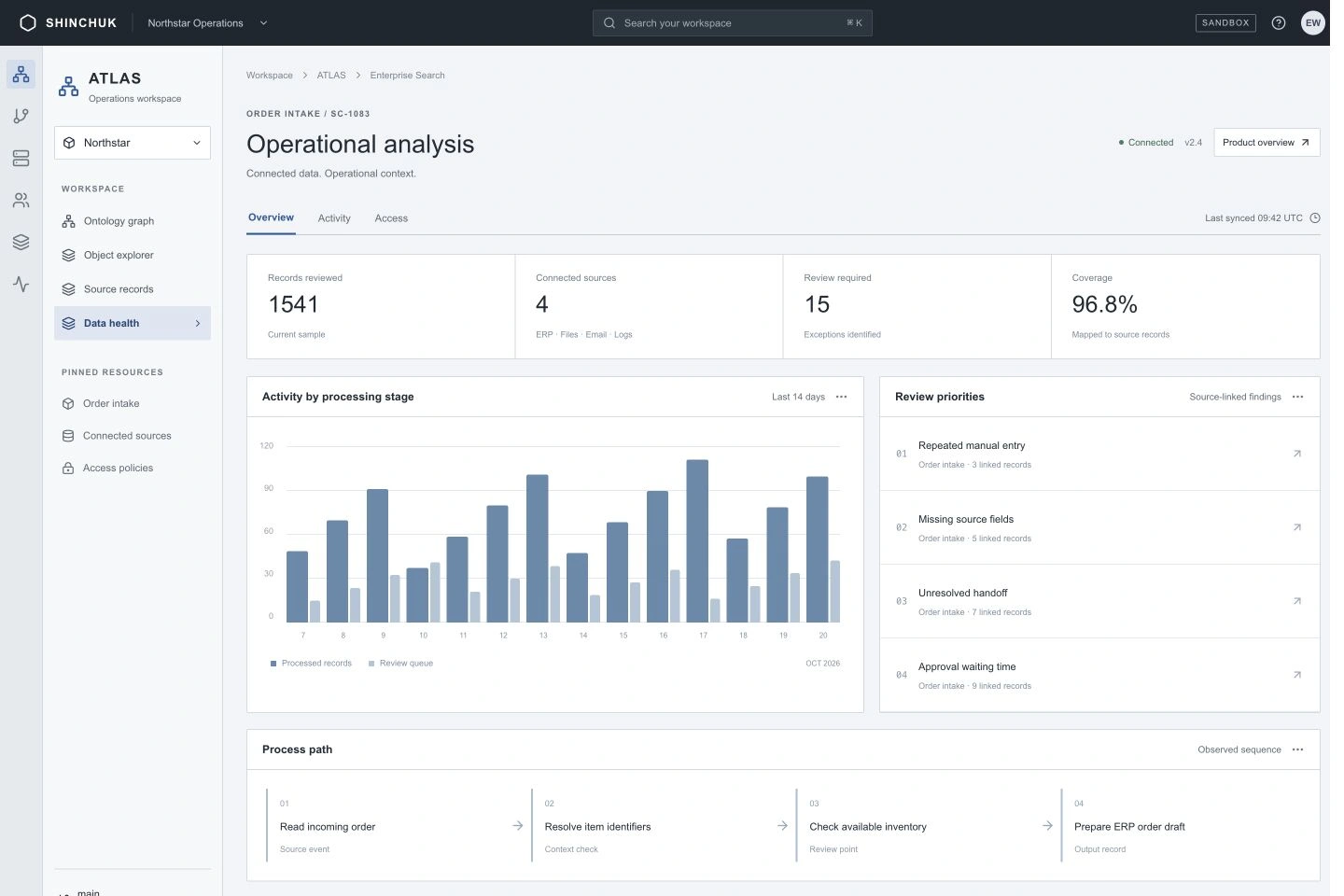This screenshot has width=1344, height=896.
Task: Select the Check available inventory process step
Action: pyautogui.click(x=926, y=826)
